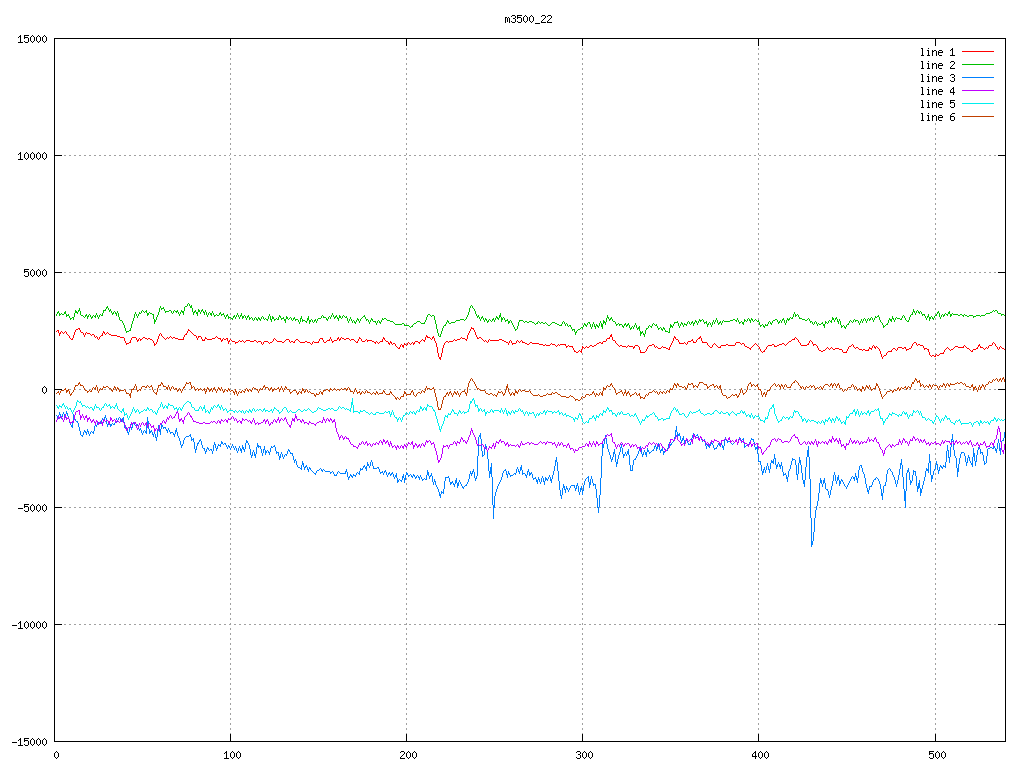
Task: Click the 300 x-axis tick label
Action: [x=583, y=755]
